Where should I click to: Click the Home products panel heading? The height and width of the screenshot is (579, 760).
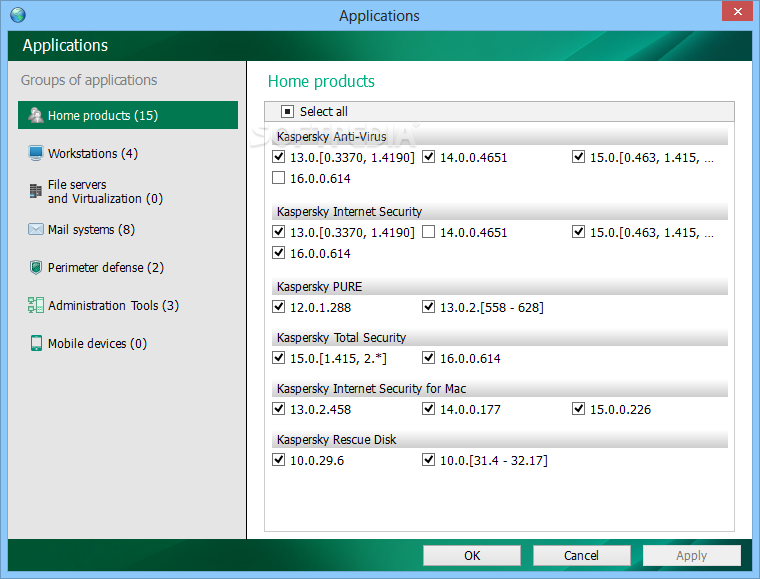(321, 81)
